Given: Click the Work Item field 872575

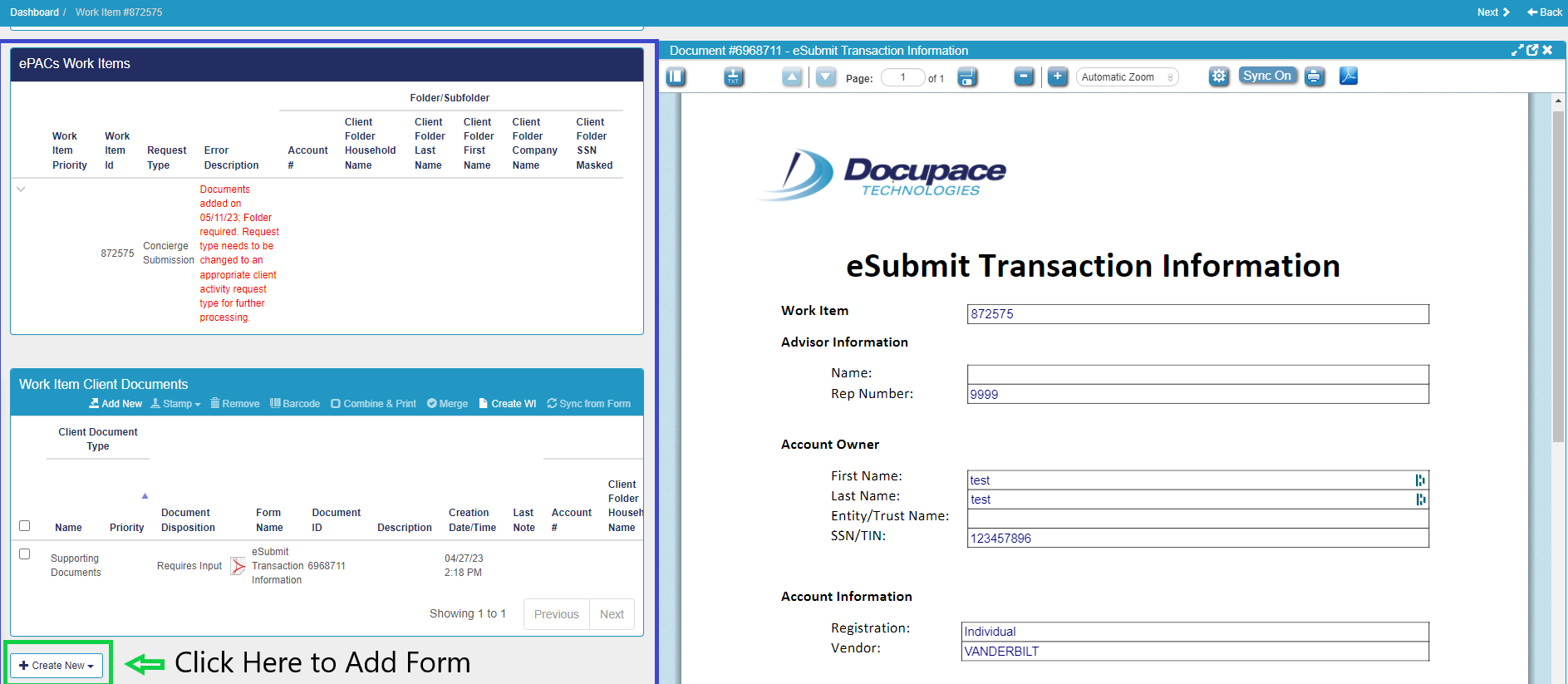Looking at the screenshot, I should (x=1197, y=314).
